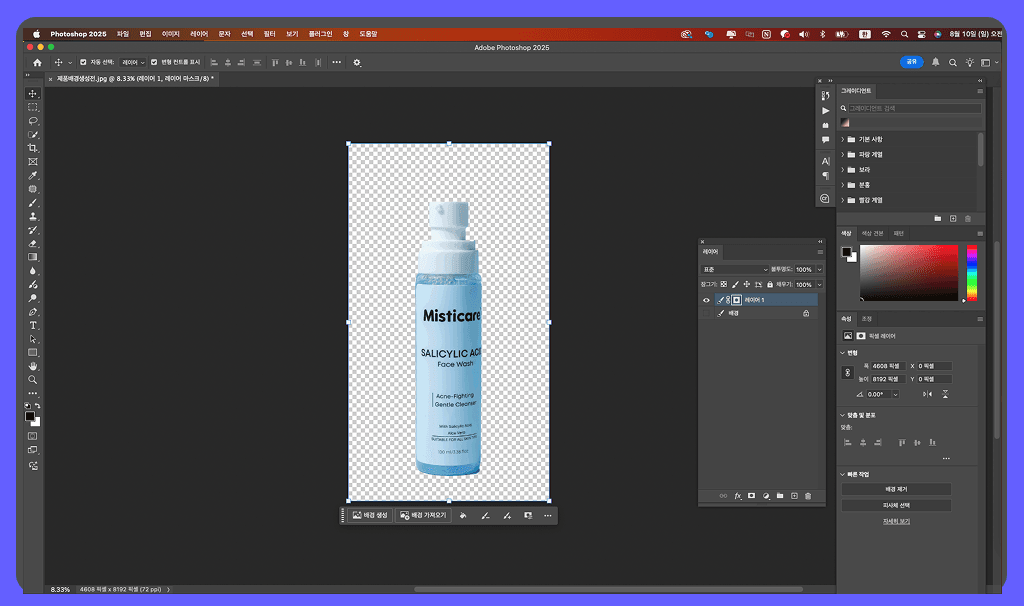Flip horizontally in Properties panel
Viewport: 1024px width, 606px height.
pyautogui.click(x=927, y=394)
